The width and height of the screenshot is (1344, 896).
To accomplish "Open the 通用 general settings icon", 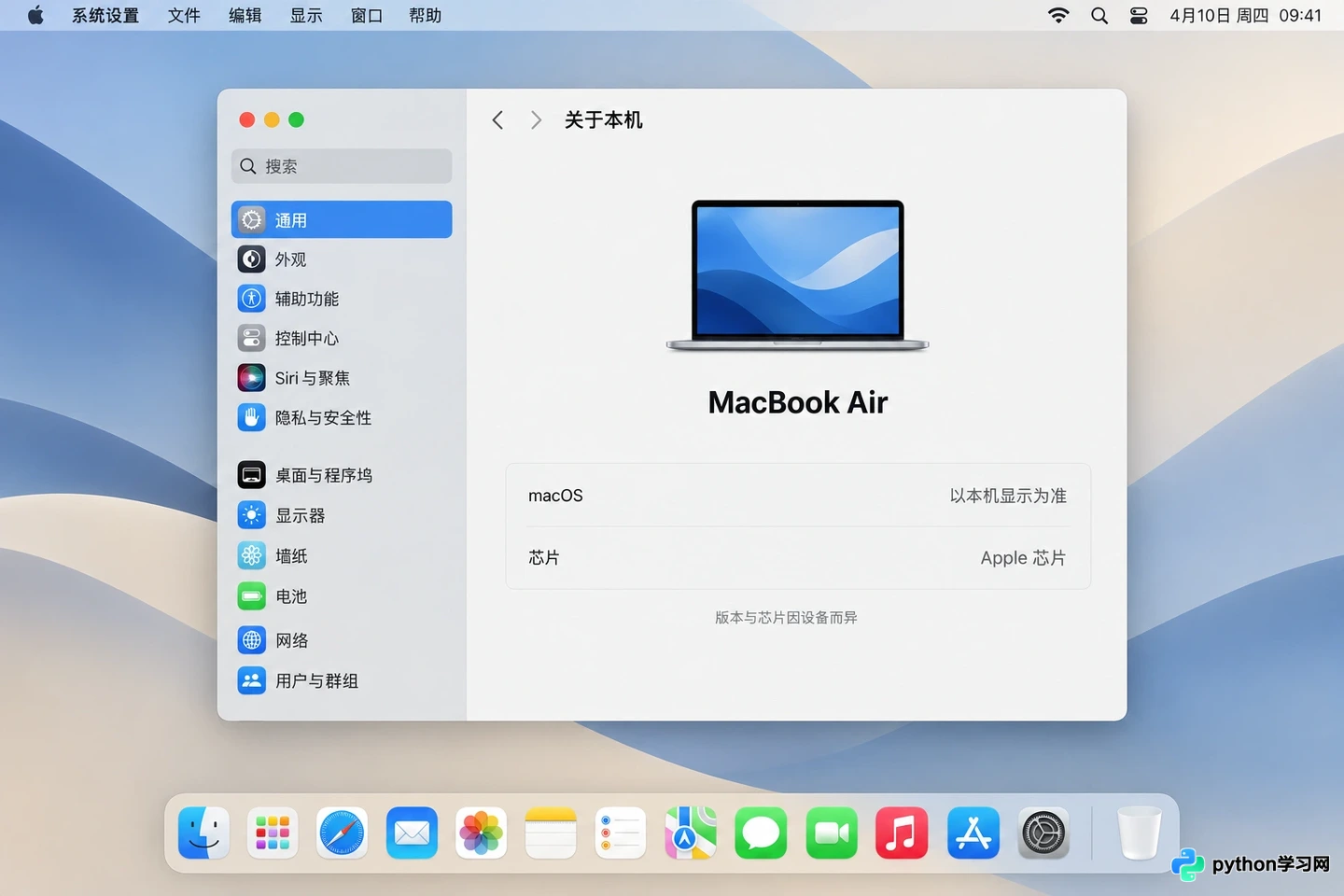I will pyautogui.click(x=252, y=220).
